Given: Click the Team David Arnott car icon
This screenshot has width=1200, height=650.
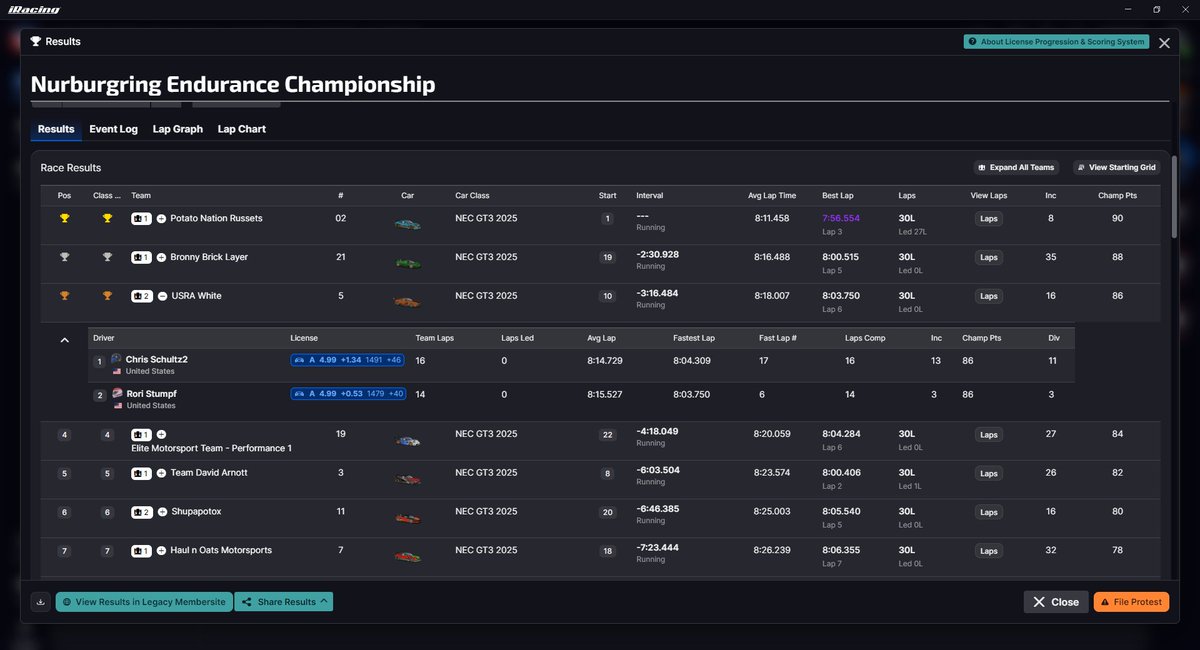Looking at the screenshot, I should (x=408, y=479).
